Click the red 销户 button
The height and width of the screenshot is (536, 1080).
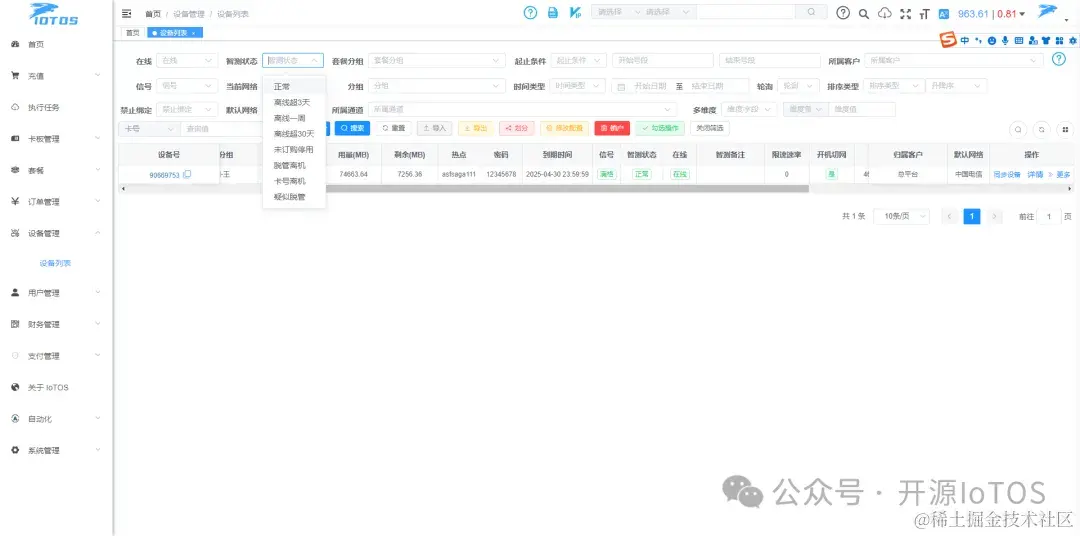612,128
